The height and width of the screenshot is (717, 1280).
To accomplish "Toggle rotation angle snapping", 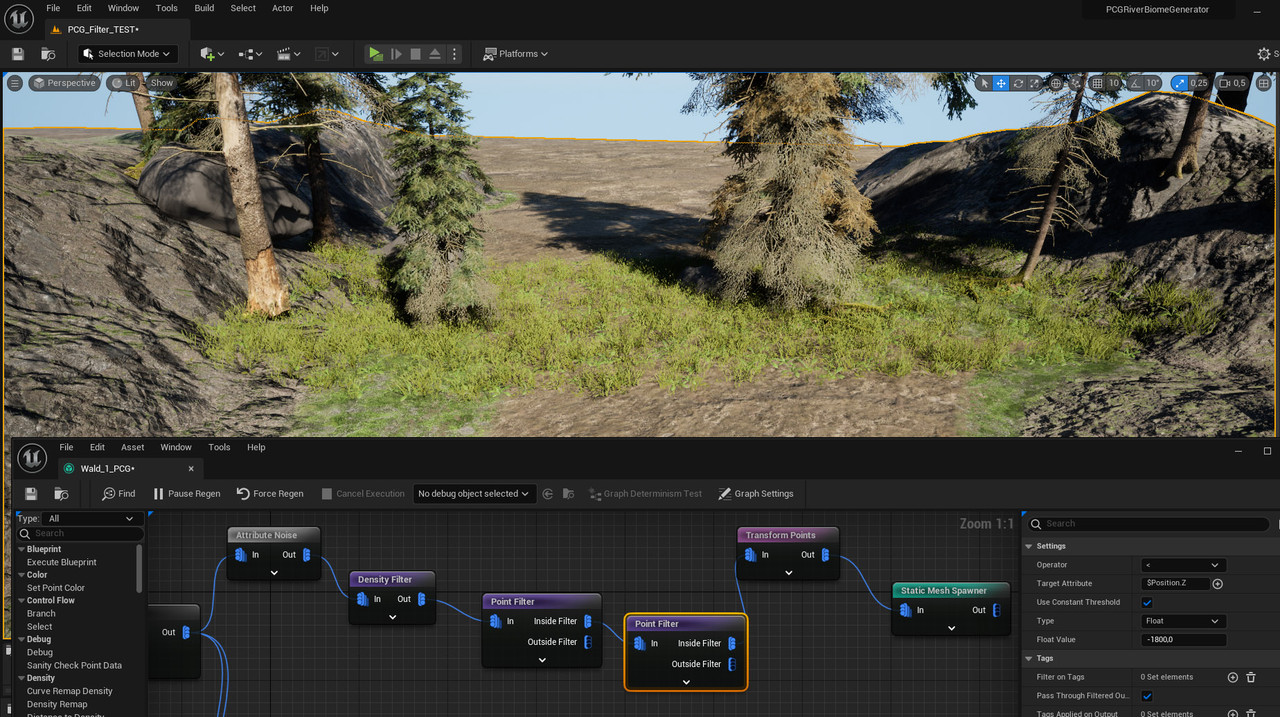I will click(1134, 83).
